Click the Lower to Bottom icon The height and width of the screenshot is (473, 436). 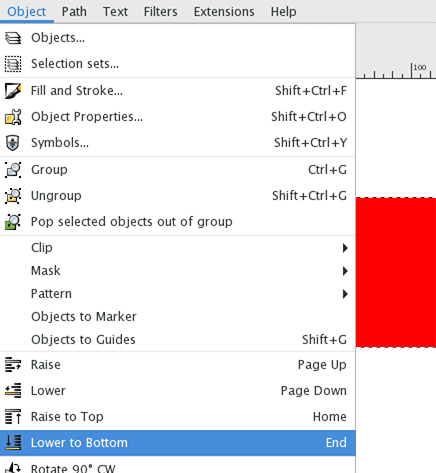[x=13, y=443]
